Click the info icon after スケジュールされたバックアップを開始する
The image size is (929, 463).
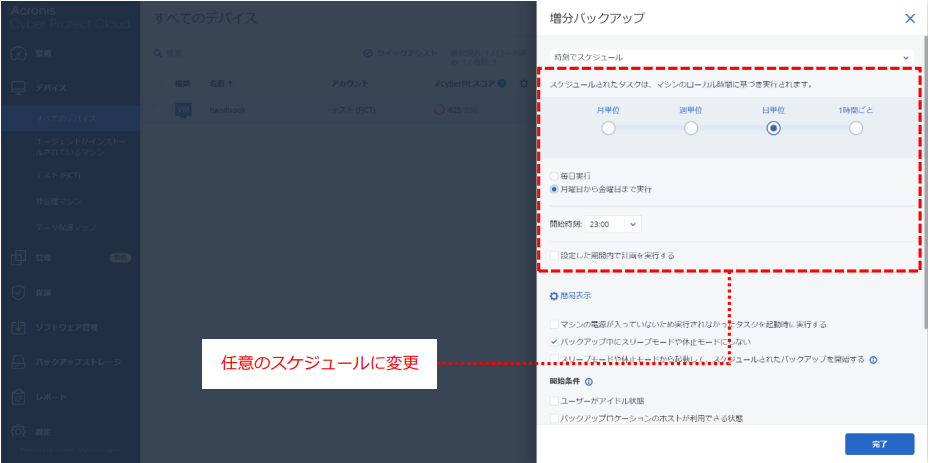click(x=873, y=359)
